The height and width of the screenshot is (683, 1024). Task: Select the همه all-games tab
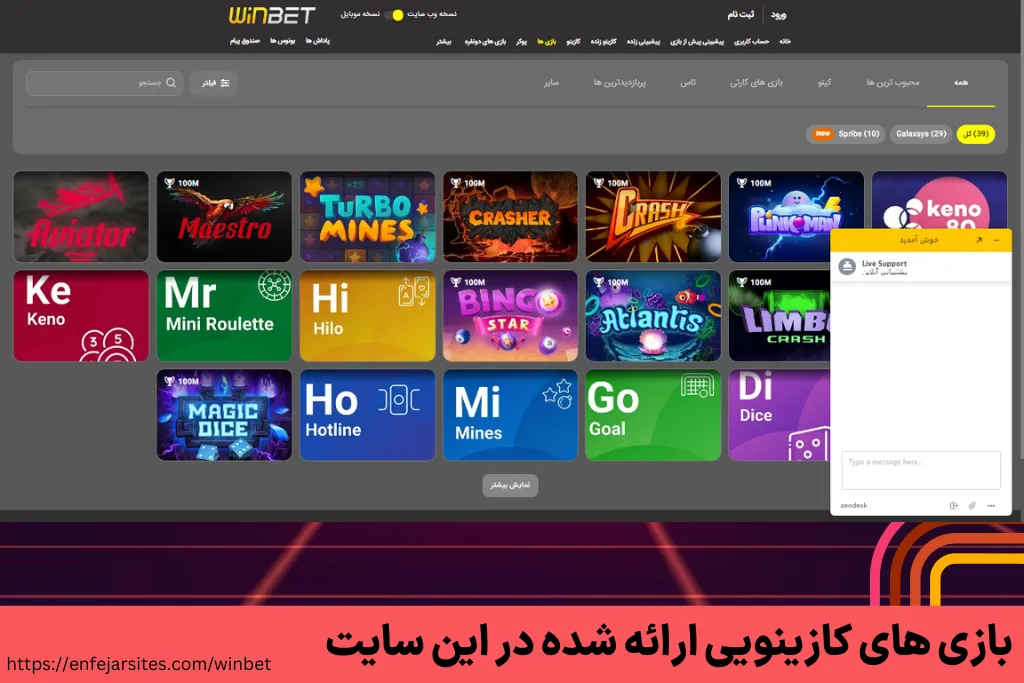961,82
